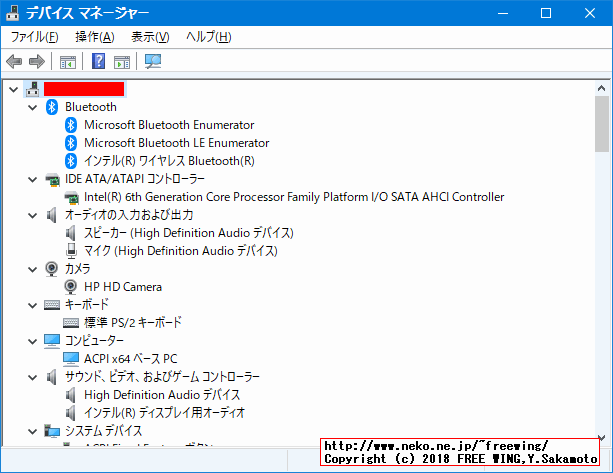The height and width of the screenshot is (473, 613).
Task: Collapse the キーボード category
Action: click(33, 305)
